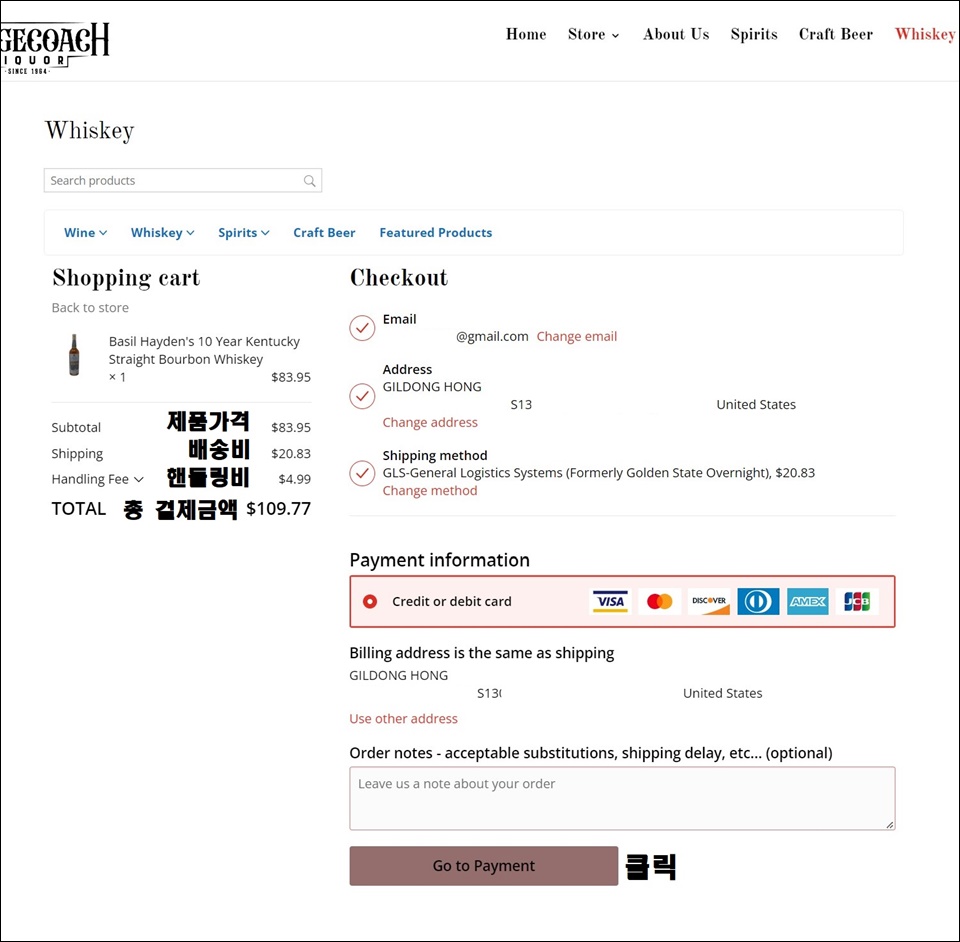Click the JCB card icon
Image resolution: width=960 pixels, height=942 pixels.
coord(857,602)
